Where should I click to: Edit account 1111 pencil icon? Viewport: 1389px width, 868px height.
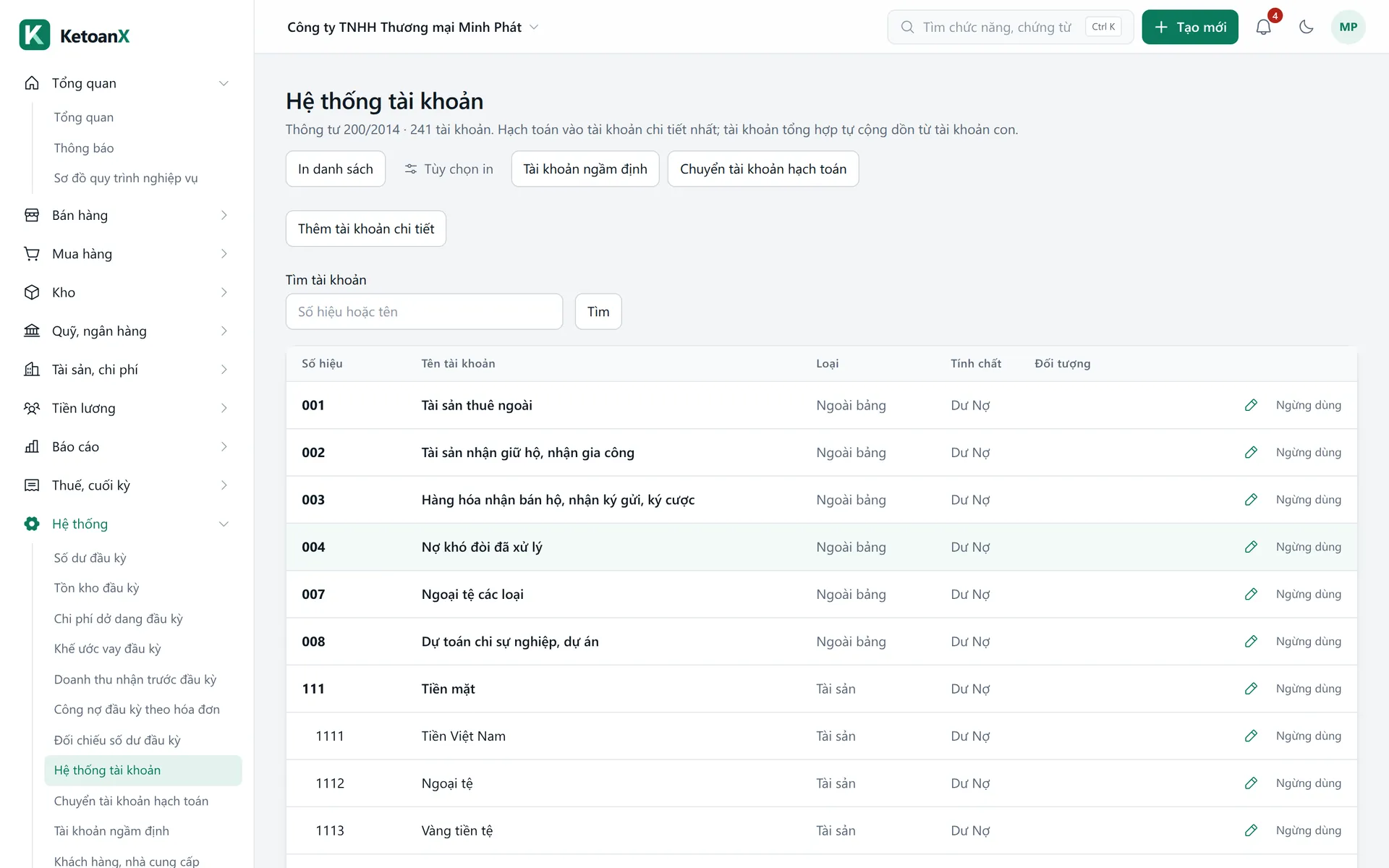tap(1251, 736)
